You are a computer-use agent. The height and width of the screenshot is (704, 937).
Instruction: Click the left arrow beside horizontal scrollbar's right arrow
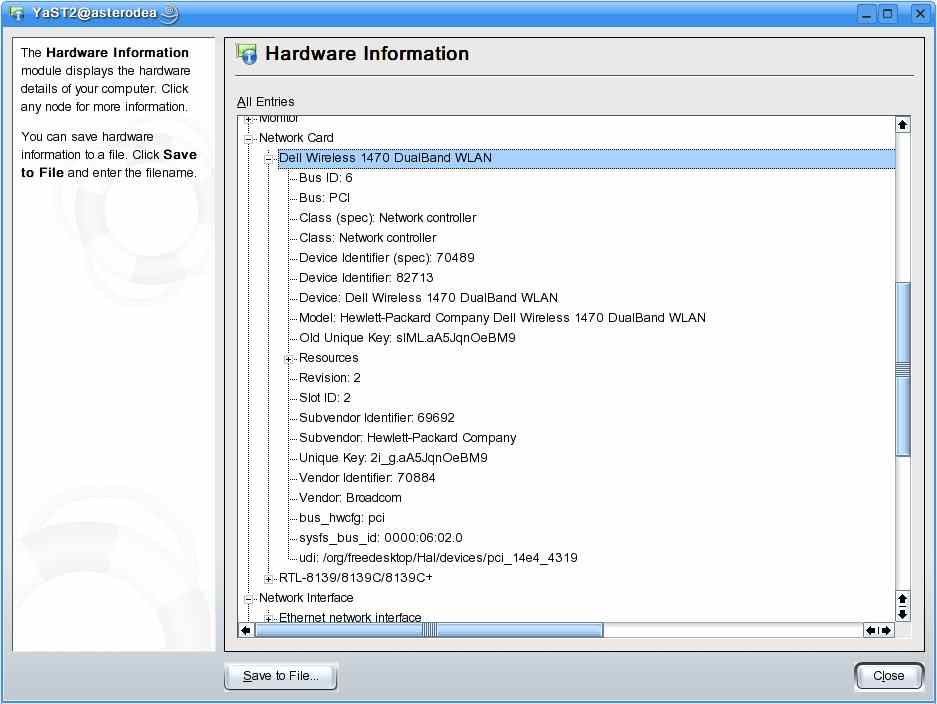(871, 630)
